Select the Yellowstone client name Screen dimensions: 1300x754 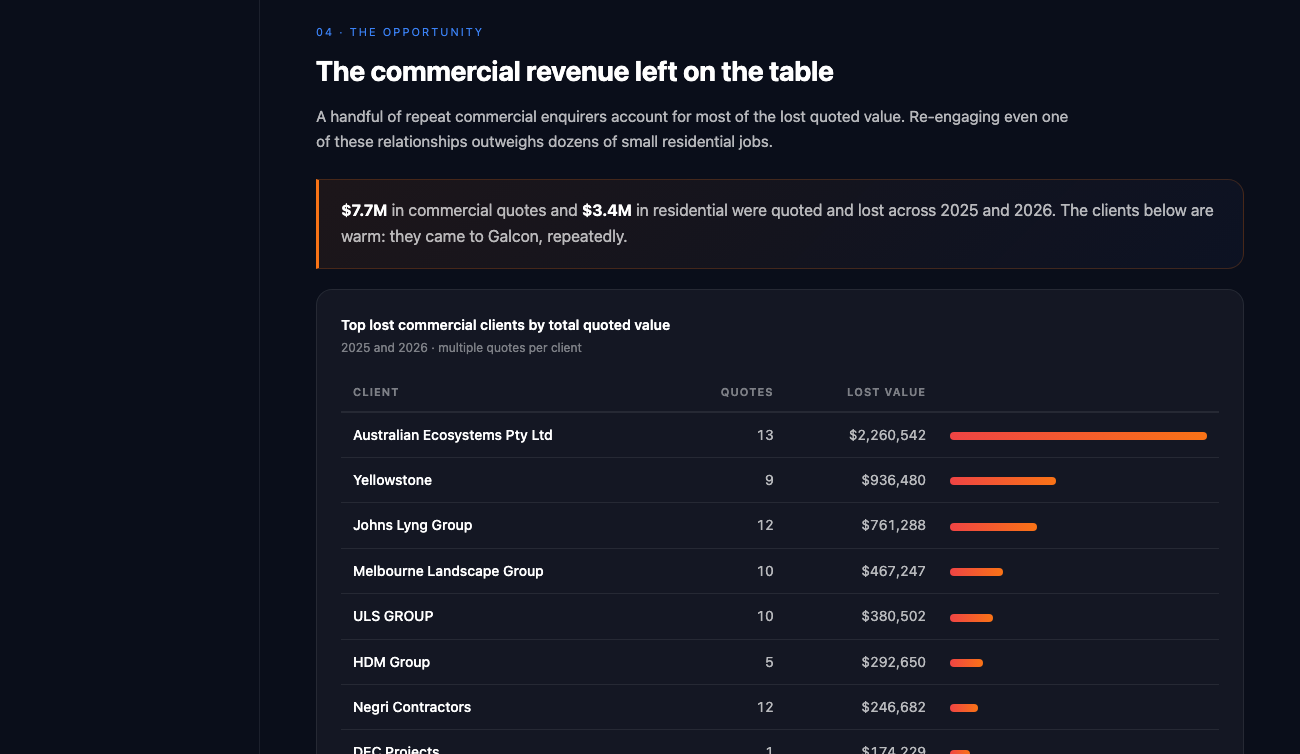(x=393, y=480)
